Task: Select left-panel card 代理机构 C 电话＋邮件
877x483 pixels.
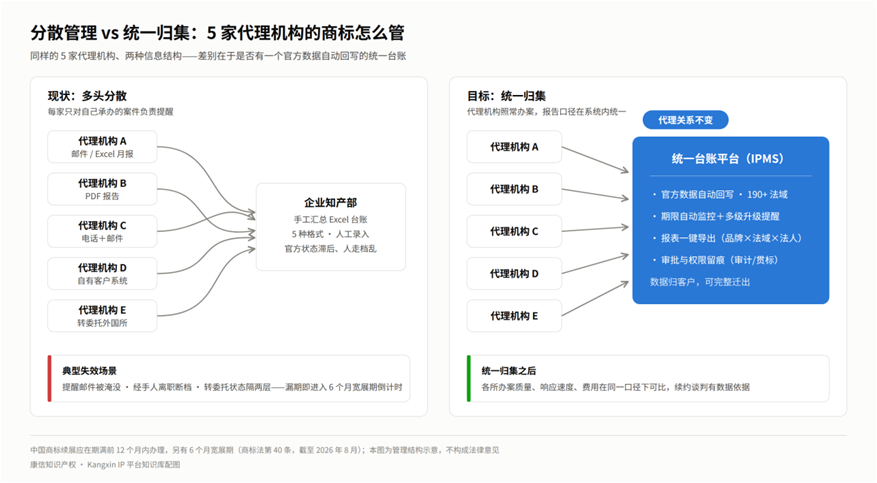Action: point(102,231)
